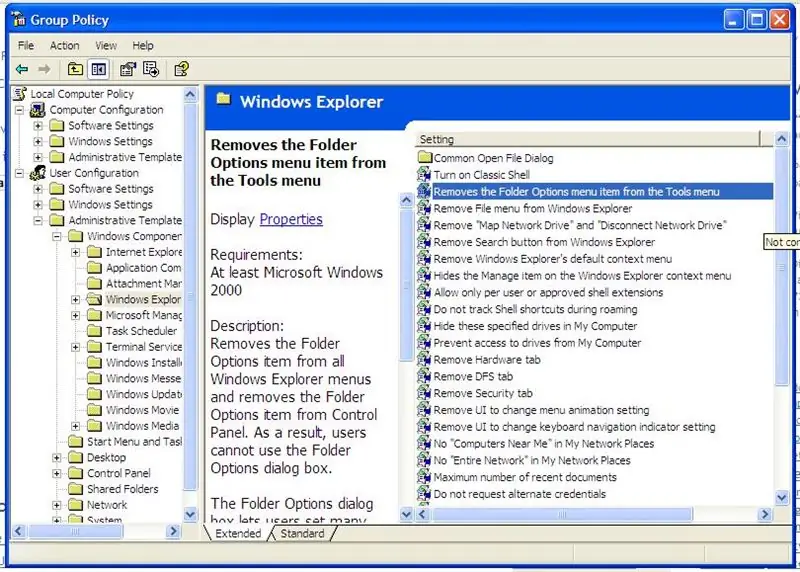The image size is (800, 572).
Task: Open the Action menu
Action: click(x=64, y=45)
